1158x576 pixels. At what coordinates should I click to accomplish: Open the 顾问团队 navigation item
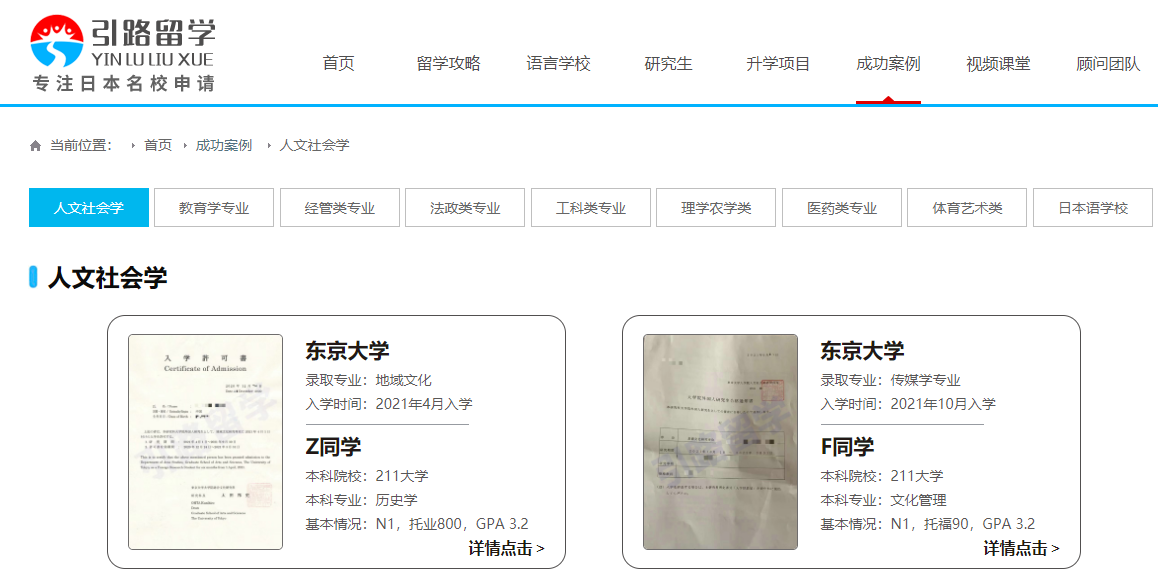pos(1109,64)
